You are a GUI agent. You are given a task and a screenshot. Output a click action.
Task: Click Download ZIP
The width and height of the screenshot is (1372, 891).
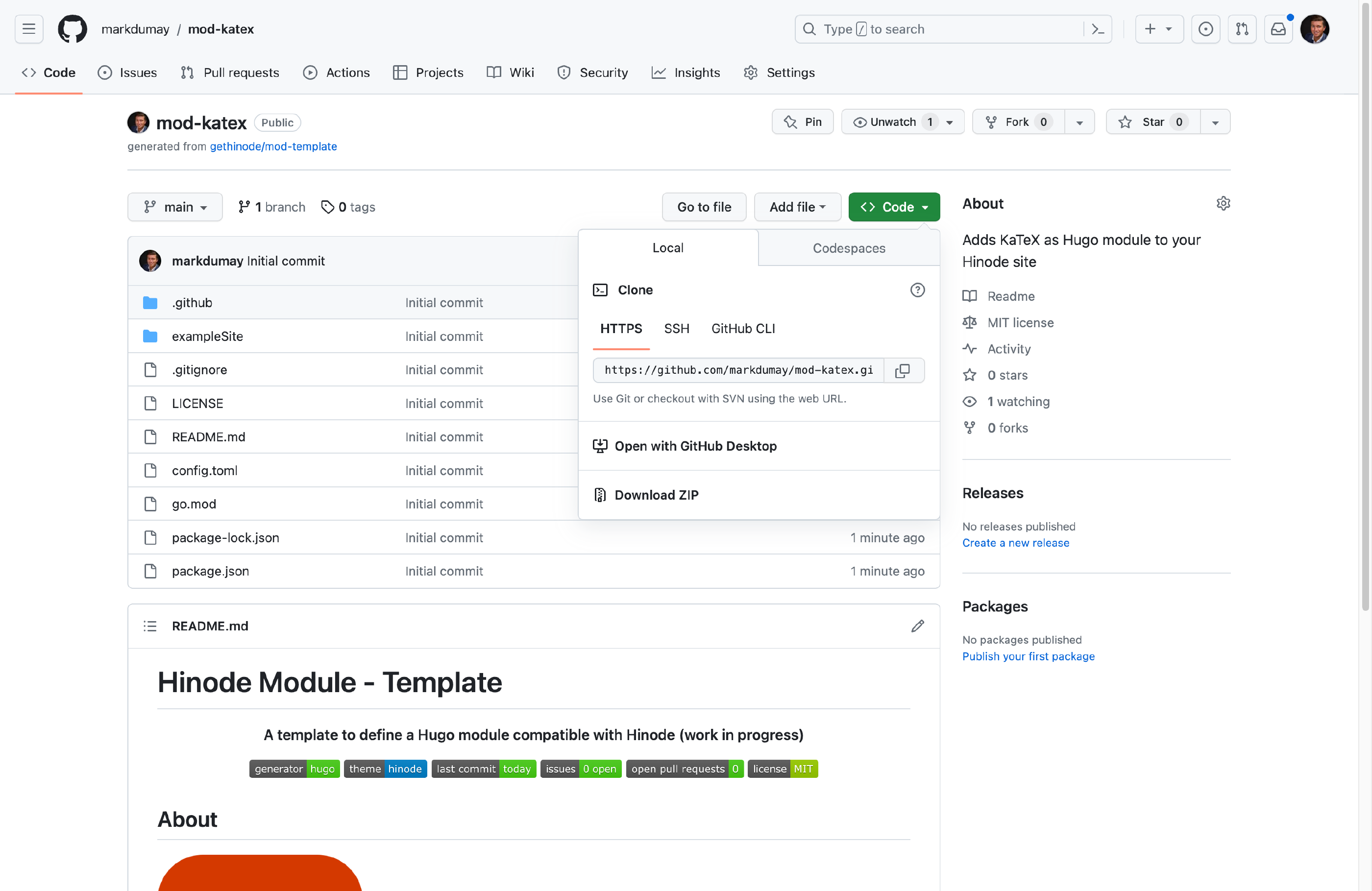click(x=656, y=495)
